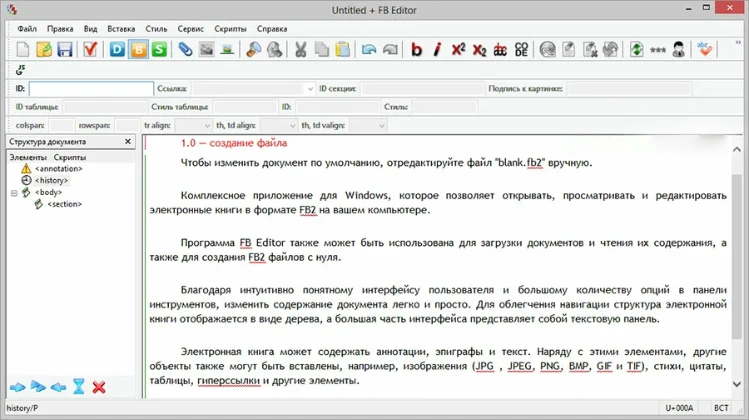
Task: Switch to Body view with the B icon
Action: tap(139, 49)
